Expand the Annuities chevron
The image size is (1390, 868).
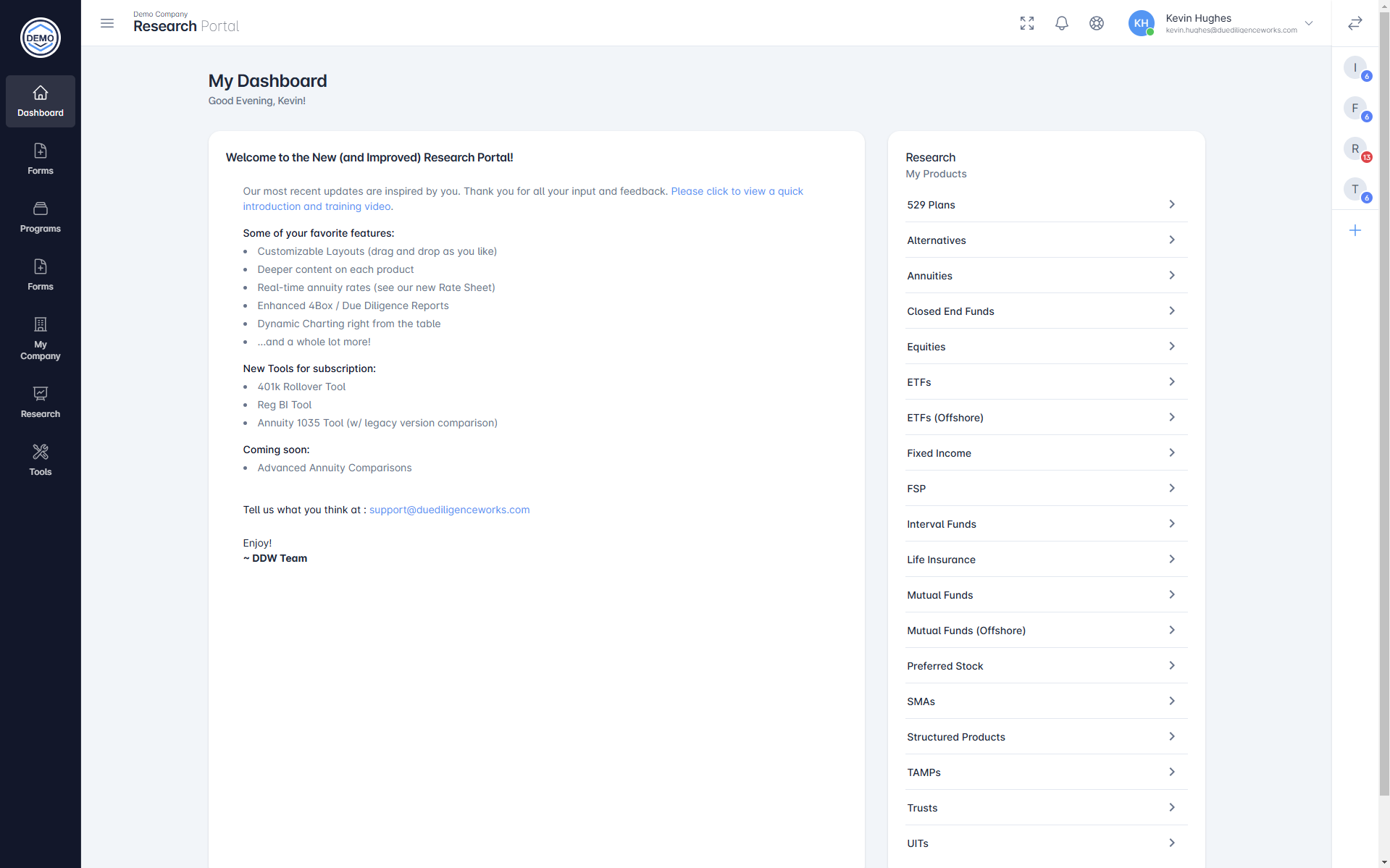[1172, 275]
